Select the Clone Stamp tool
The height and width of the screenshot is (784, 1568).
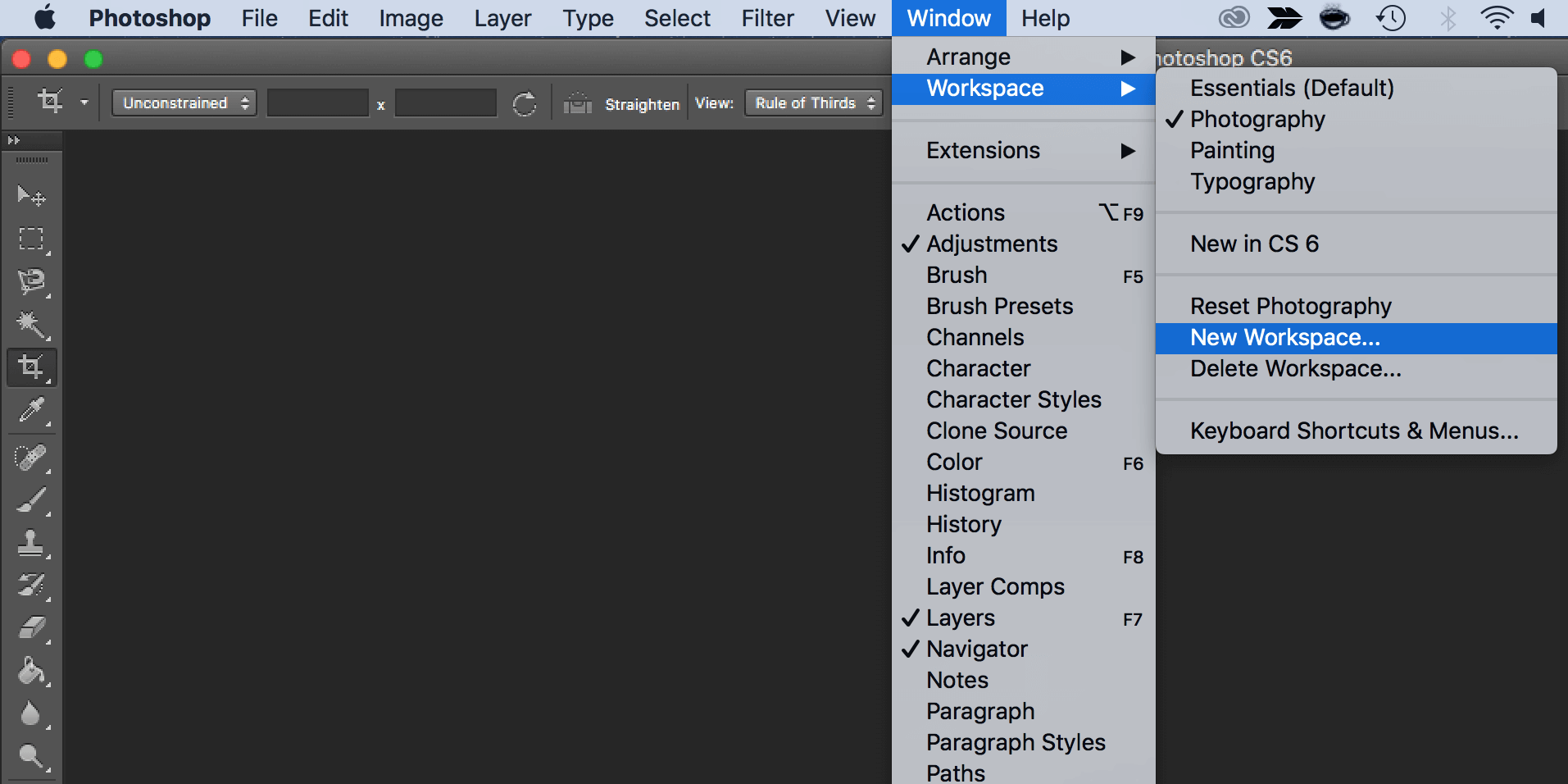31,542
